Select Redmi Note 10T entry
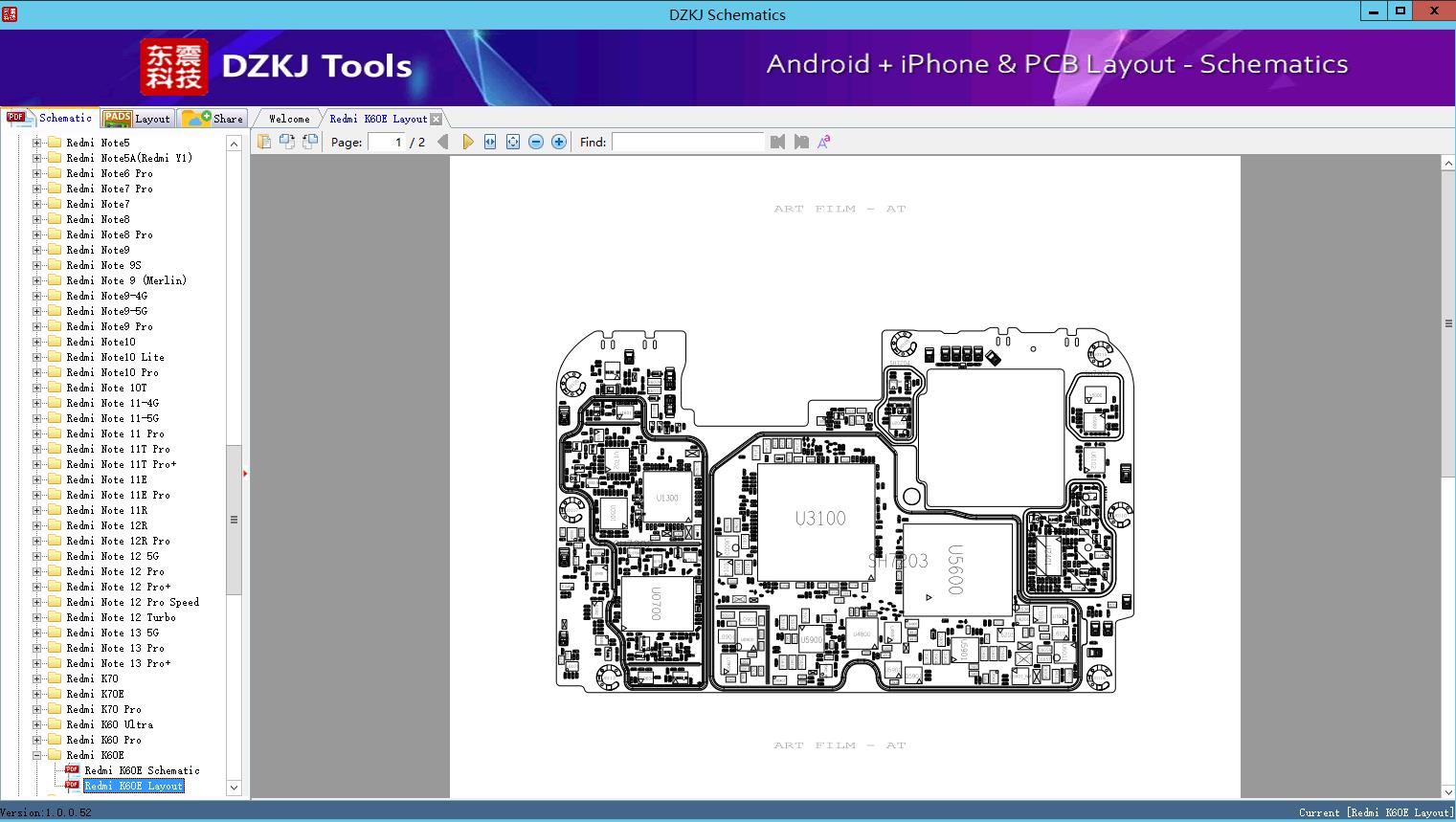This screenshot has height=822, width=1456. (x=107, y=388)
